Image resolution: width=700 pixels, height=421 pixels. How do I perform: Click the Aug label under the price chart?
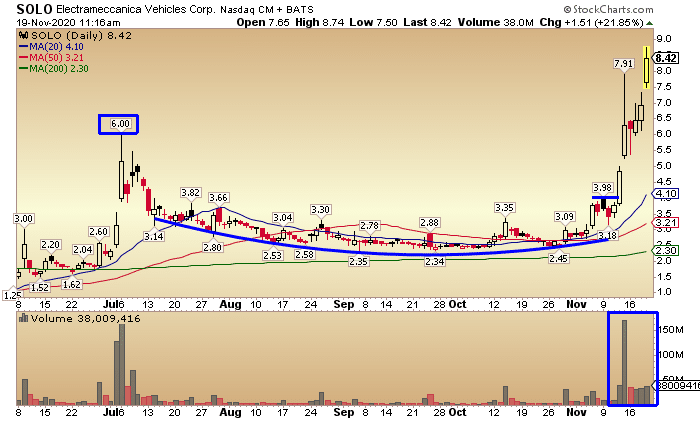click(x=230, y=304)
